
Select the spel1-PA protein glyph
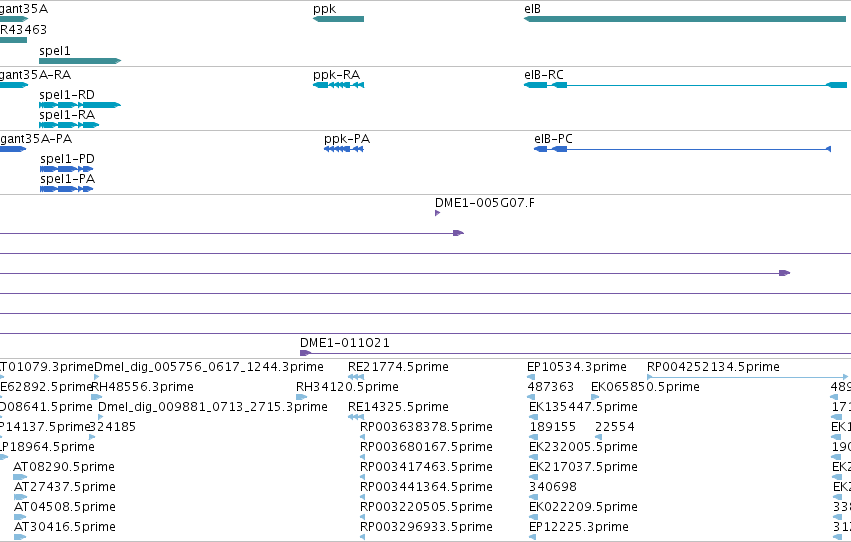point(66,189)
